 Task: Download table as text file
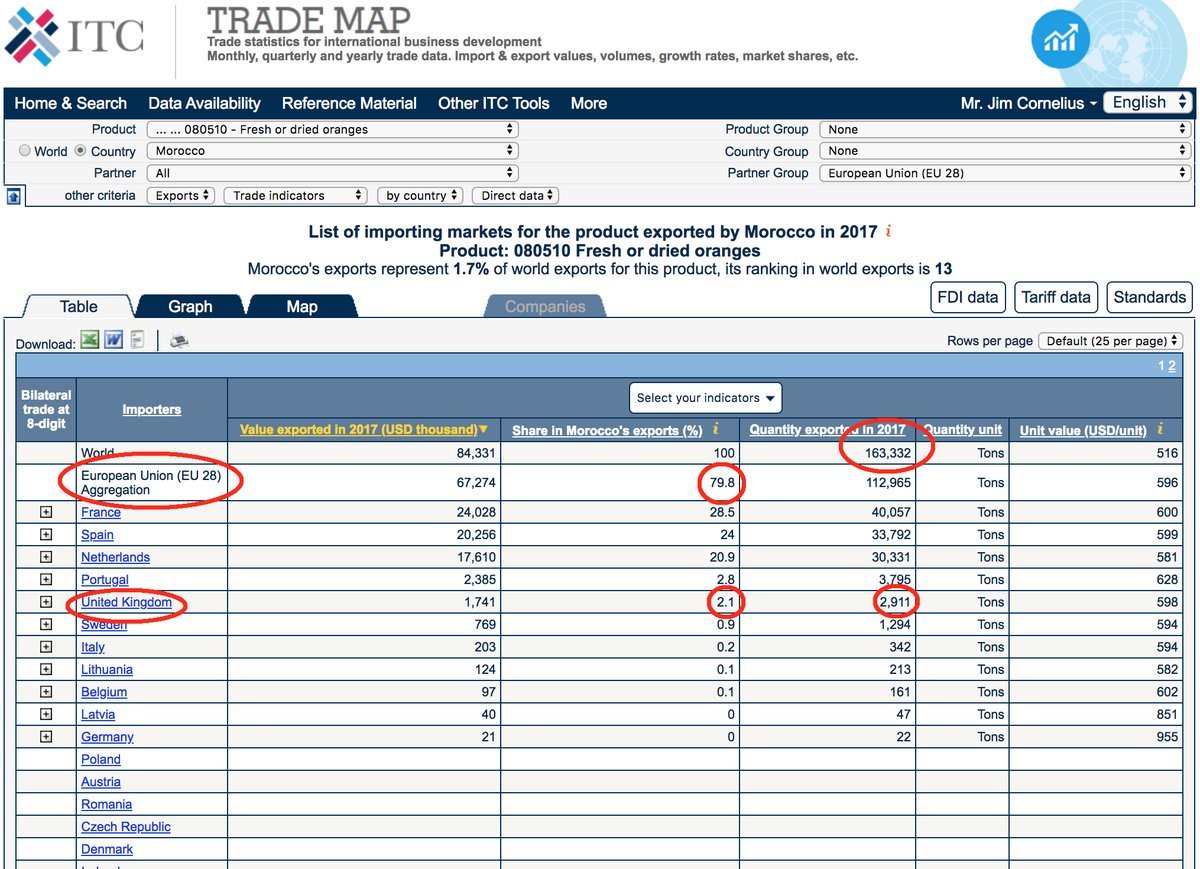137,340
